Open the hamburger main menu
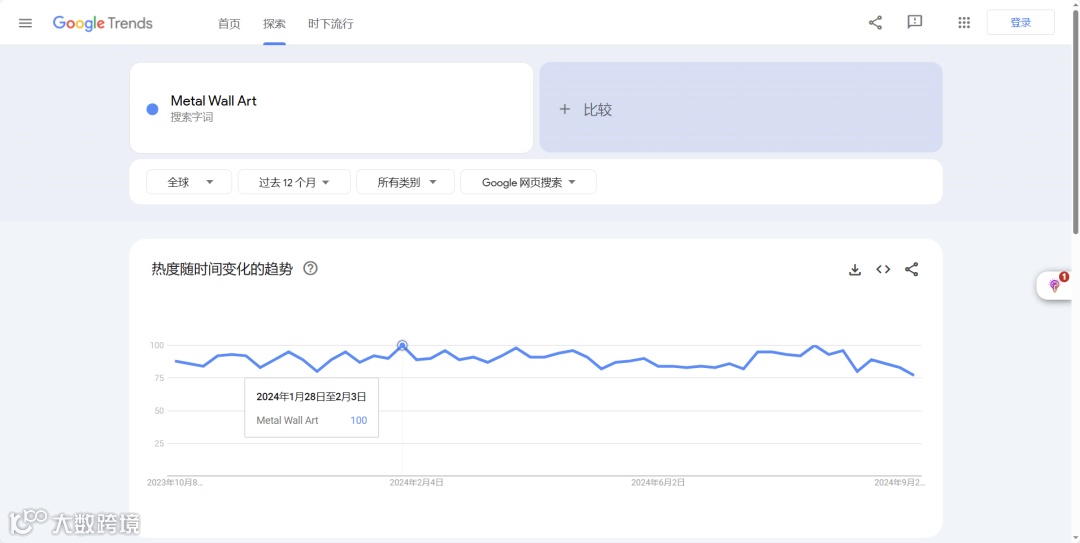This screenshot has width=1080, height=543. pos(25,23)
